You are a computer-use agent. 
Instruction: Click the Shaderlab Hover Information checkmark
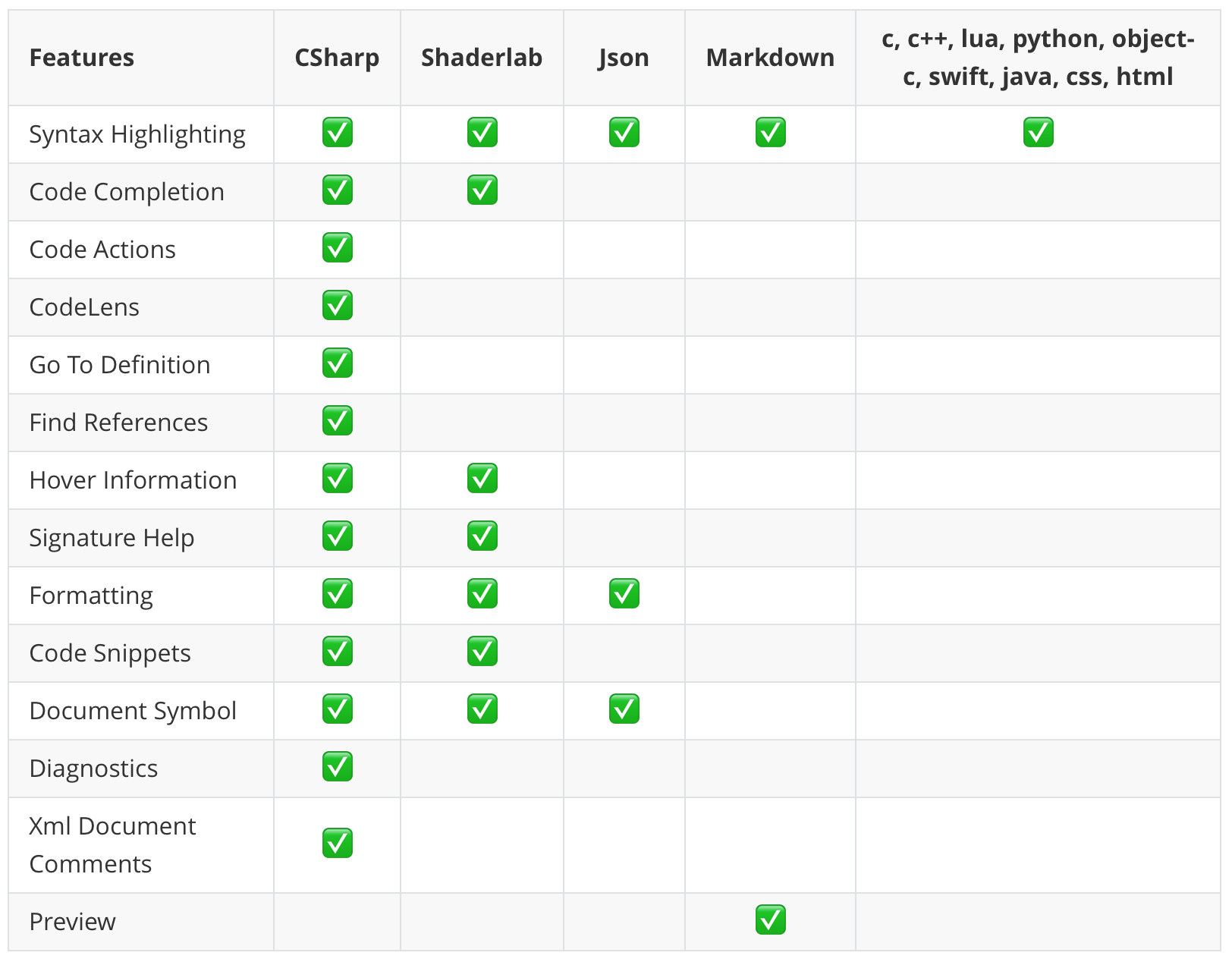482,479
